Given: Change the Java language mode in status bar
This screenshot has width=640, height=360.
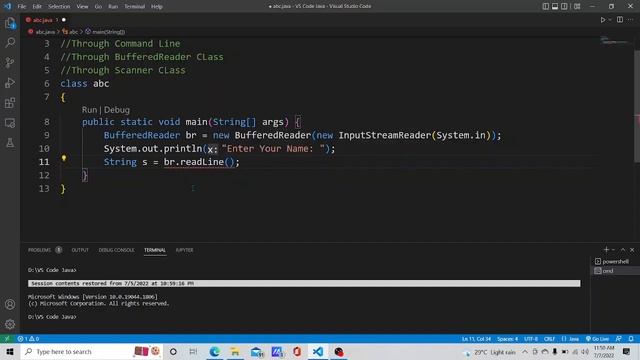Looking at the screenshot, I should [574, 339].
